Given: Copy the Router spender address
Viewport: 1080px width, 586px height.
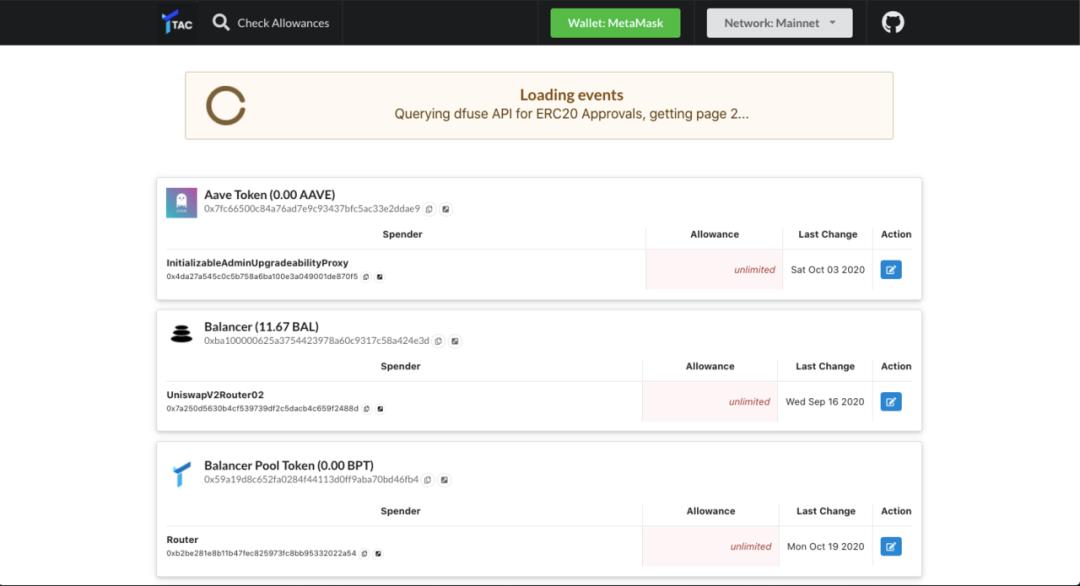Looking at the screenshot, I should pyautogui.click(x=364, y=554).
